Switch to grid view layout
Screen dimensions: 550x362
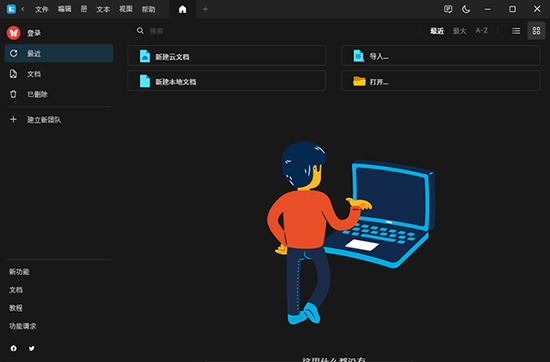click(x=536, y=31)
